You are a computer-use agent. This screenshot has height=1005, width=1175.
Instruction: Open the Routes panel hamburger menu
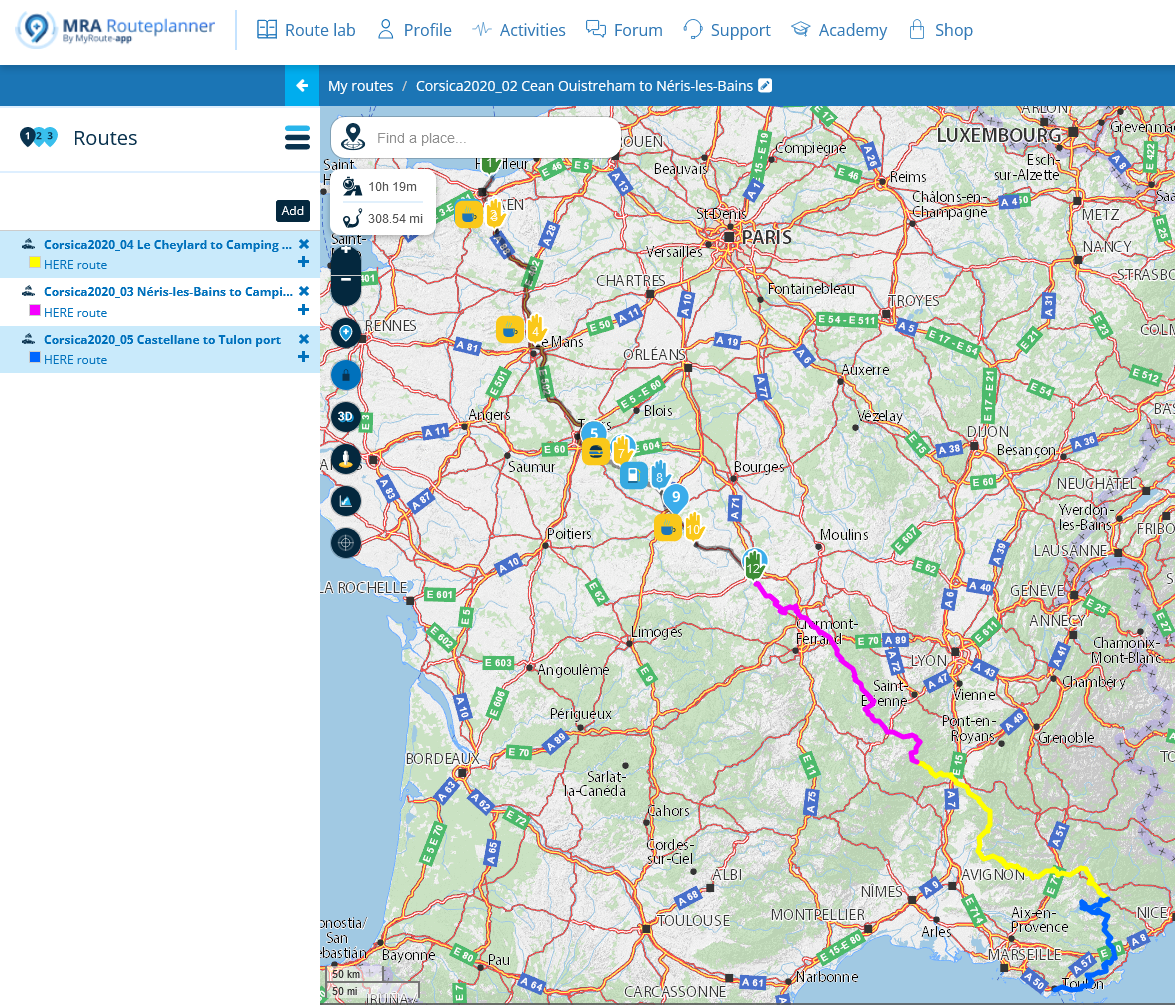coord(297,138)
